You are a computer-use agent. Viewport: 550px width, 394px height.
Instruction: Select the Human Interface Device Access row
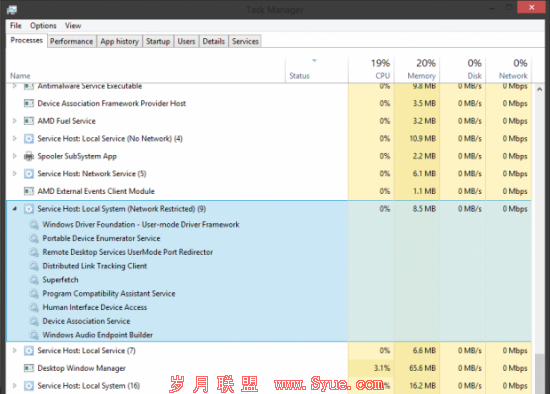tap(269, 307)
